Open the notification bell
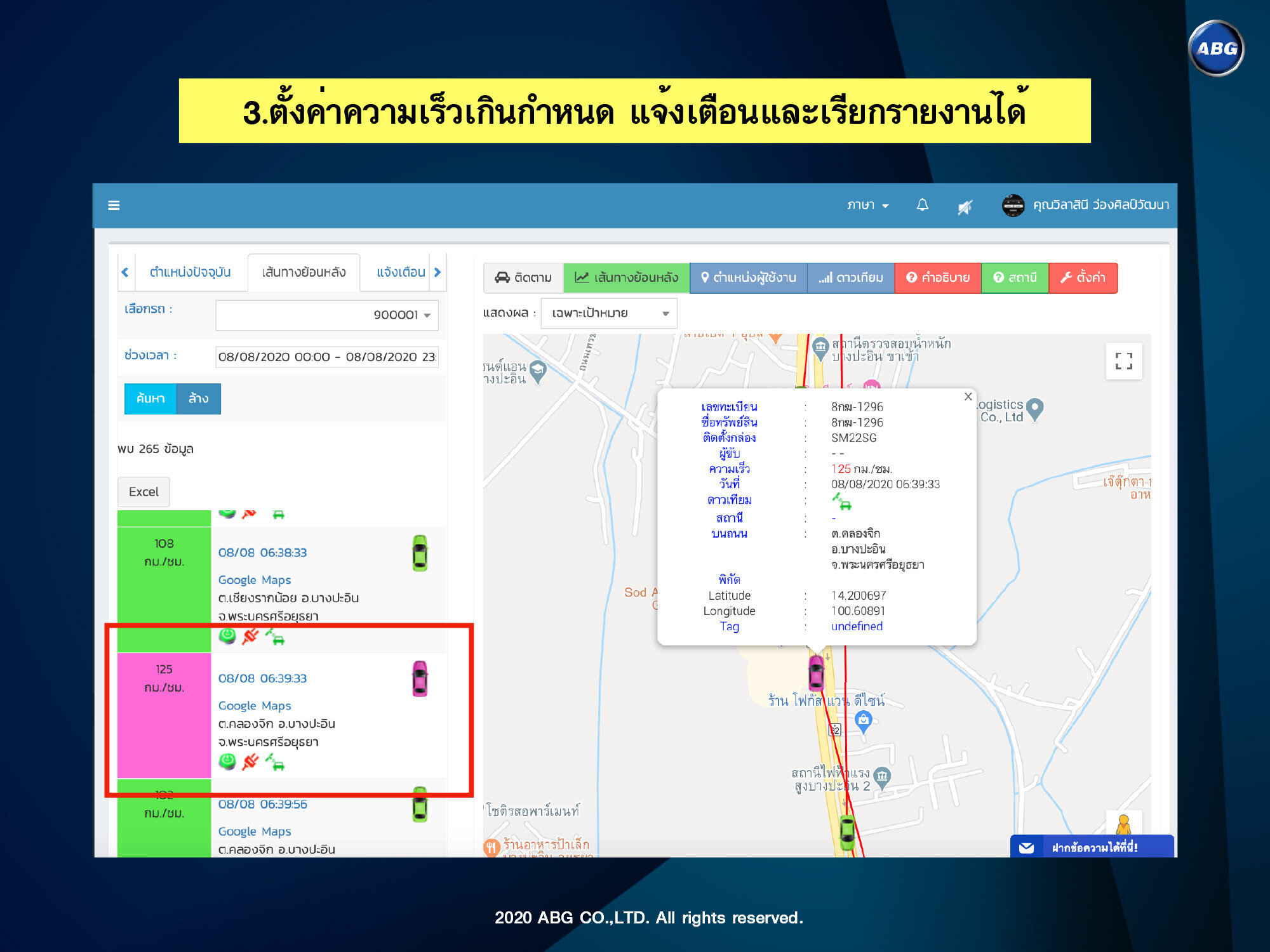The image size is (1270, 952). 922,205
